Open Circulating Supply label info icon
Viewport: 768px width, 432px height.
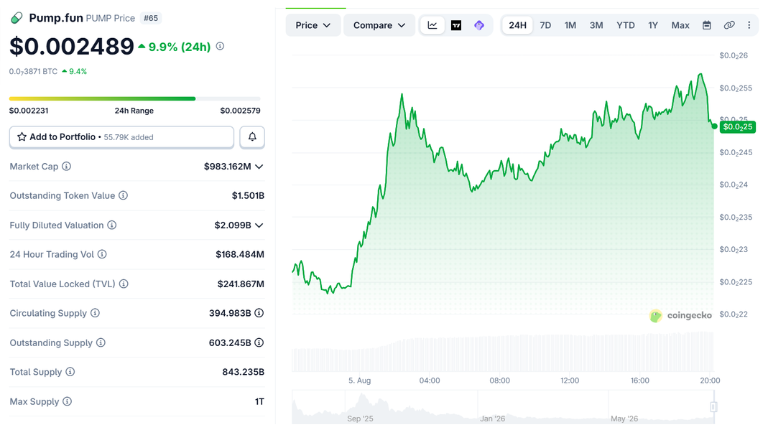pyautogui.click(x=95, y=313)
